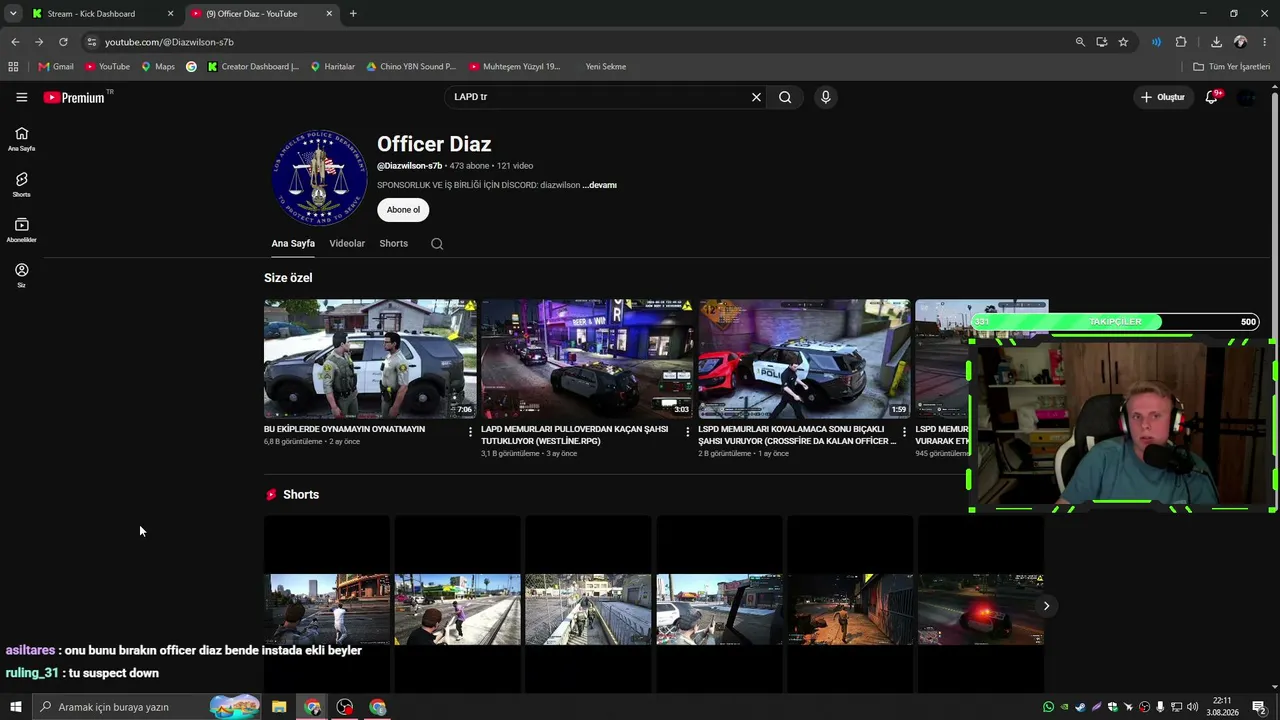The image size is (1280, 720).
Task: Open Chrome downloads
Action: [x=1216, y=42]
